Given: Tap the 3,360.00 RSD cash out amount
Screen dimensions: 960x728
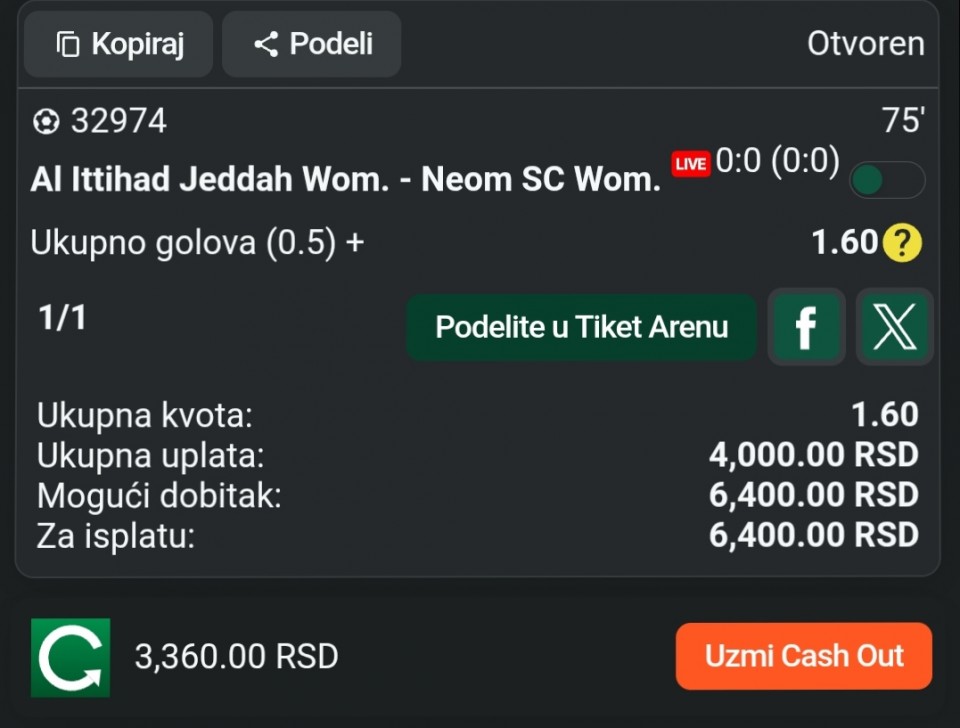Looking at the screenshot, I should [x=236, y=657].
